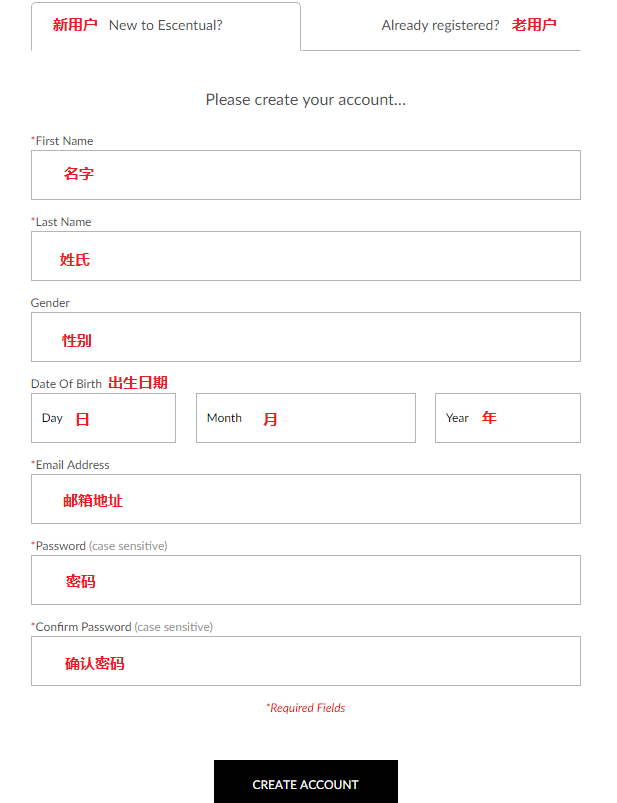Image resolution: width=617 pixels, height=803 pixels.
Task: Select the Password entry box
Action: click(305, 580)
